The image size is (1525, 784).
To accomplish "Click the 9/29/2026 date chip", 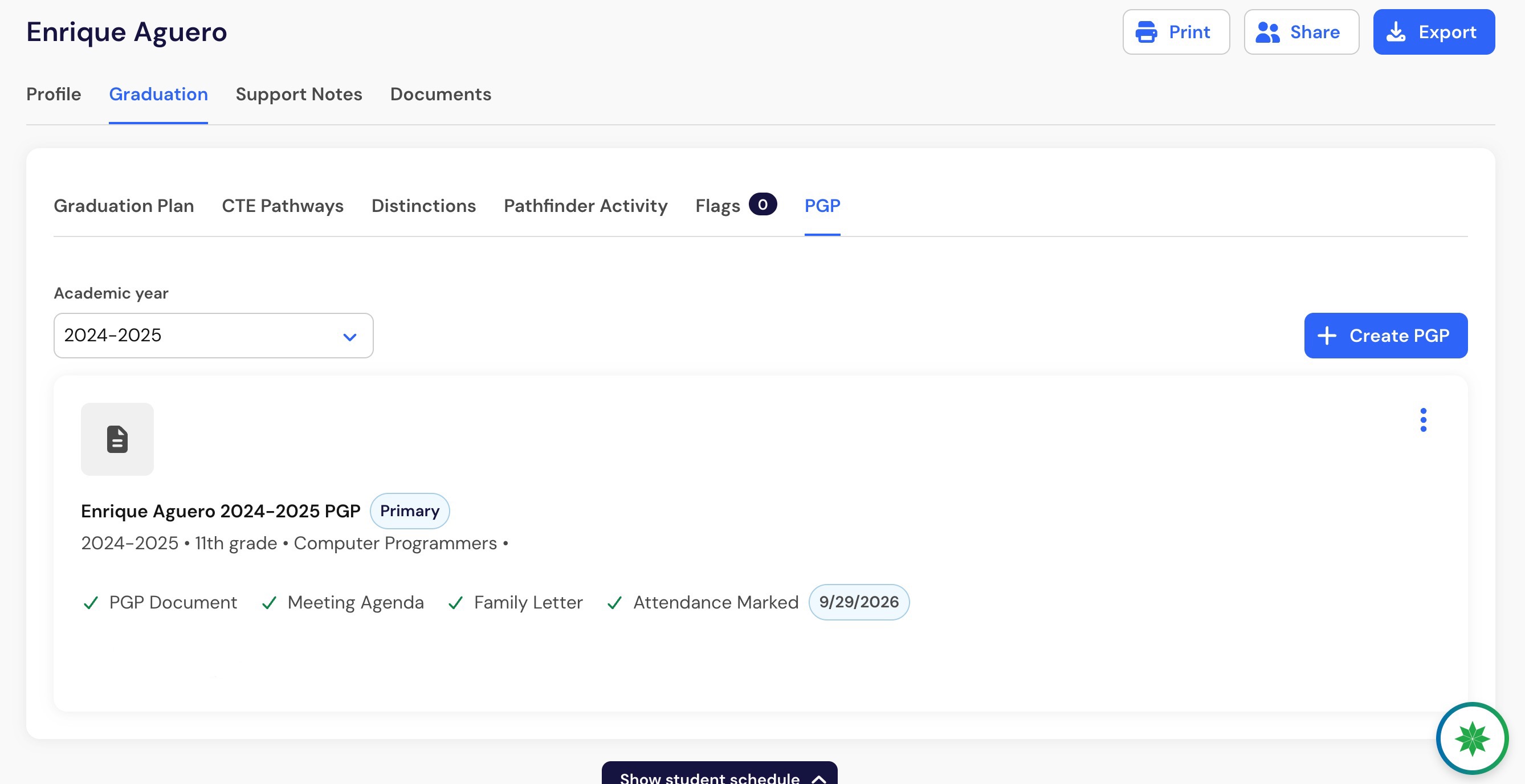I will point(859,602).
